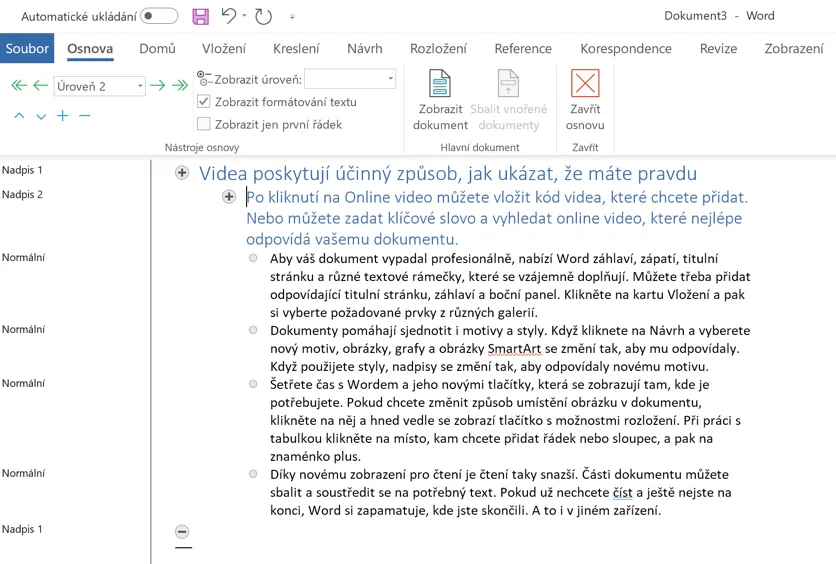Click the last Nadpis 1 style label
This screenshot has width=836, height=564.
pyautogui.click(x=22, y=529)
